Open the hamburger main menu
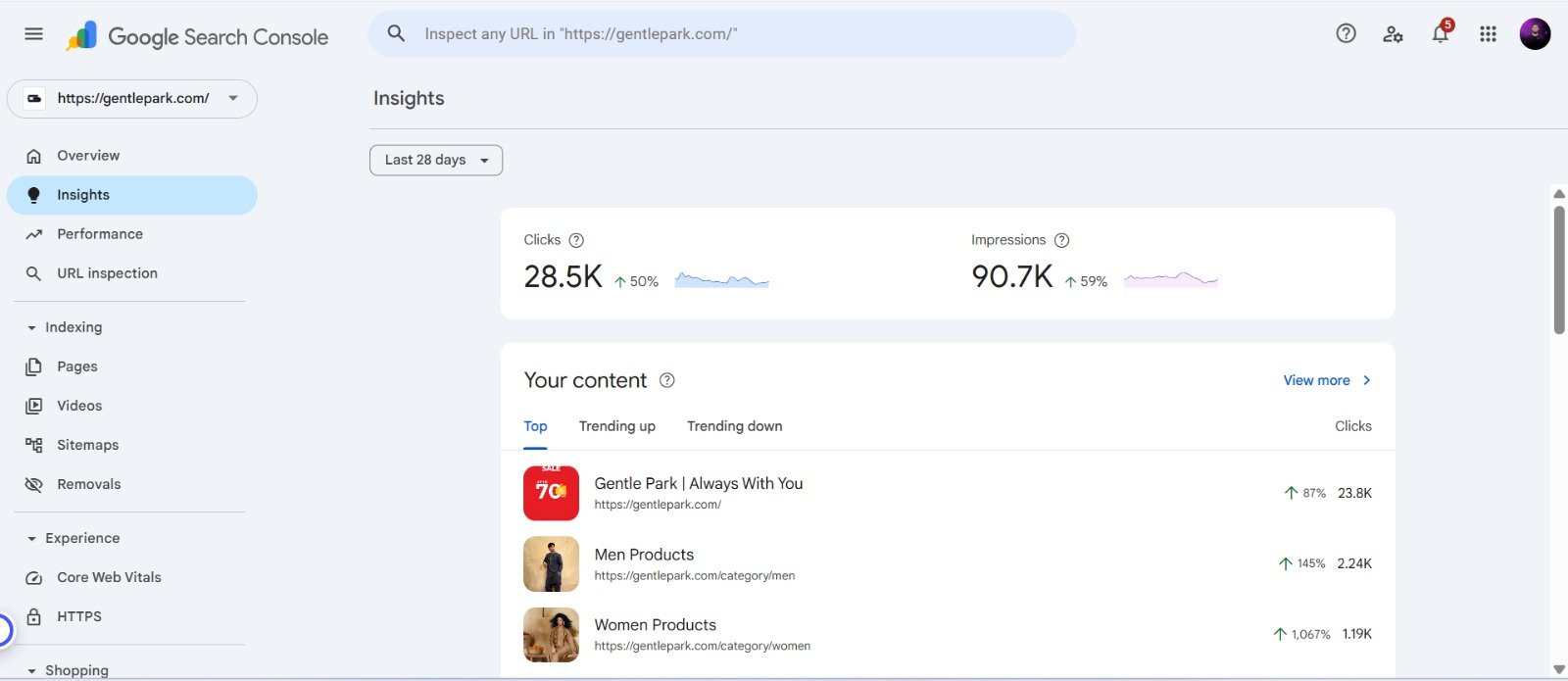The height and width of the screenshot is (681, 1568). pos(33,34)
